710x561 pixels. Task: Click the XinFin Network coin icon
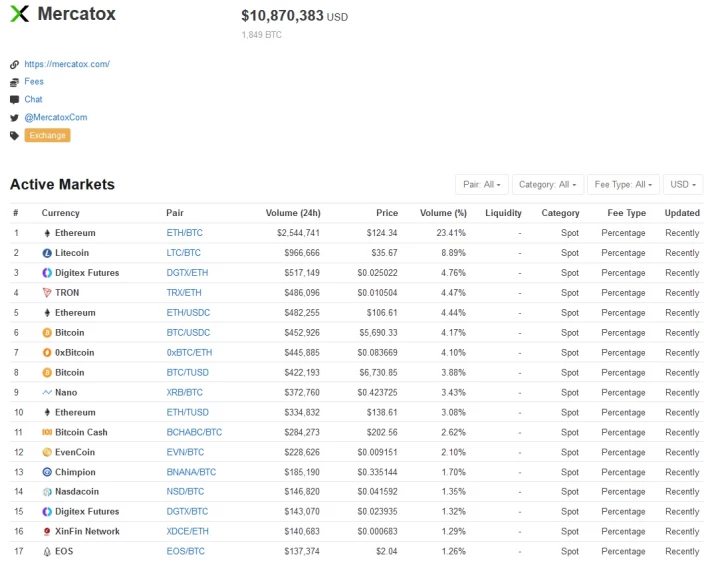(47, 532)
